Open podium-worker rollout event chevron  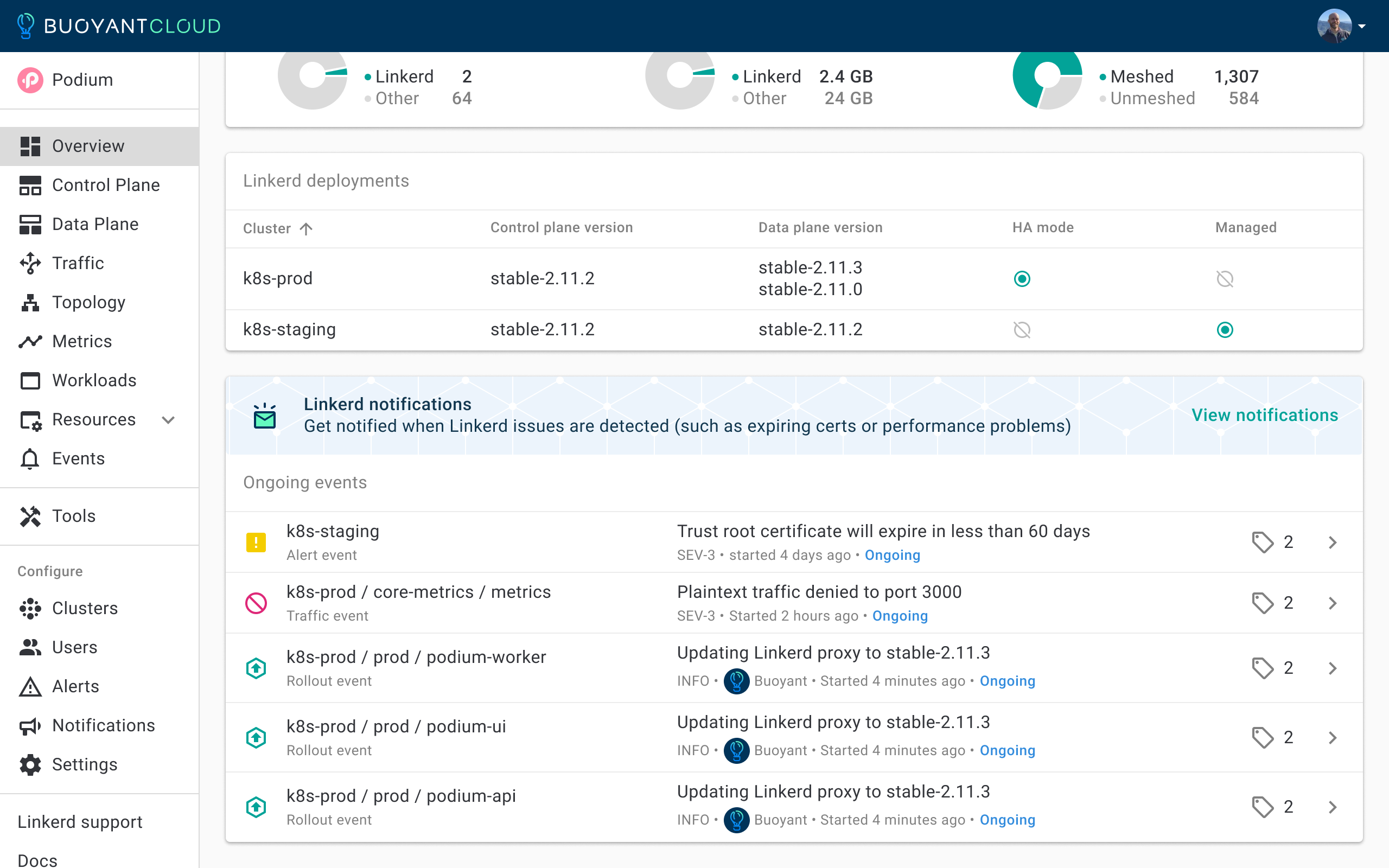coord(1333,668)
